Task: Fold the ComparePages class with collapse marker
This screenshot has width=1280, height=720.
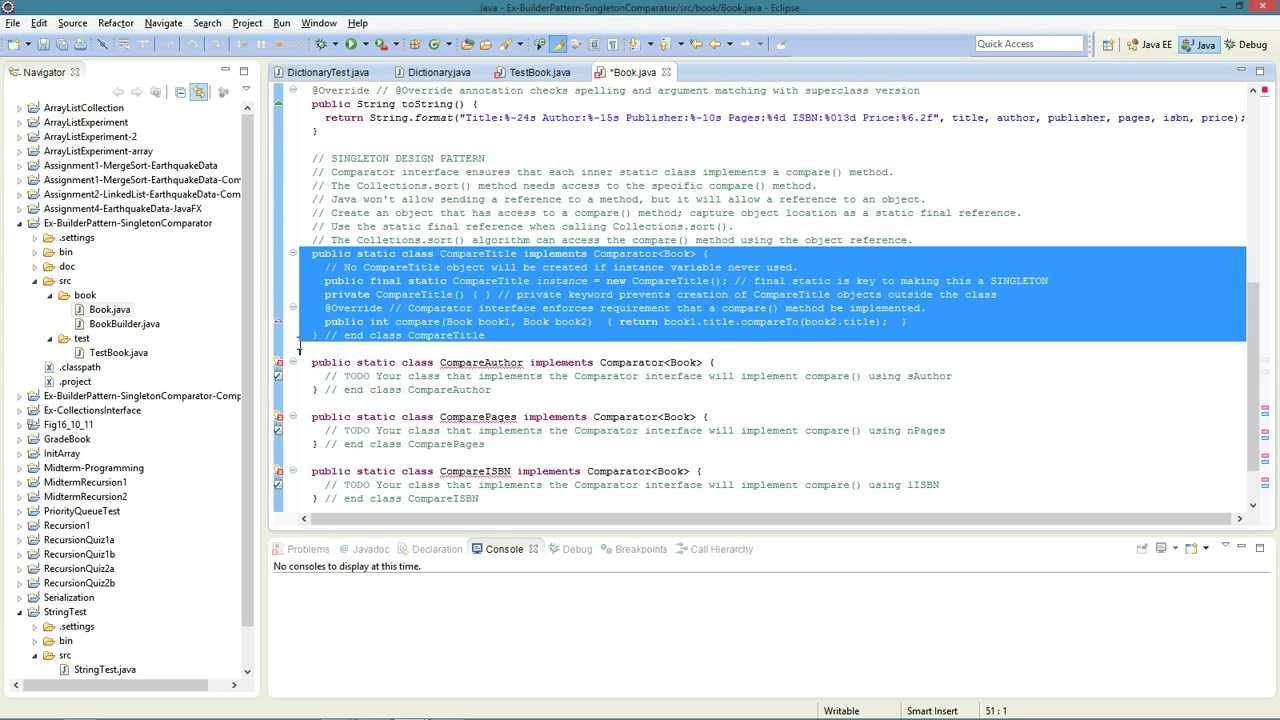Action: tap(293, 417)
